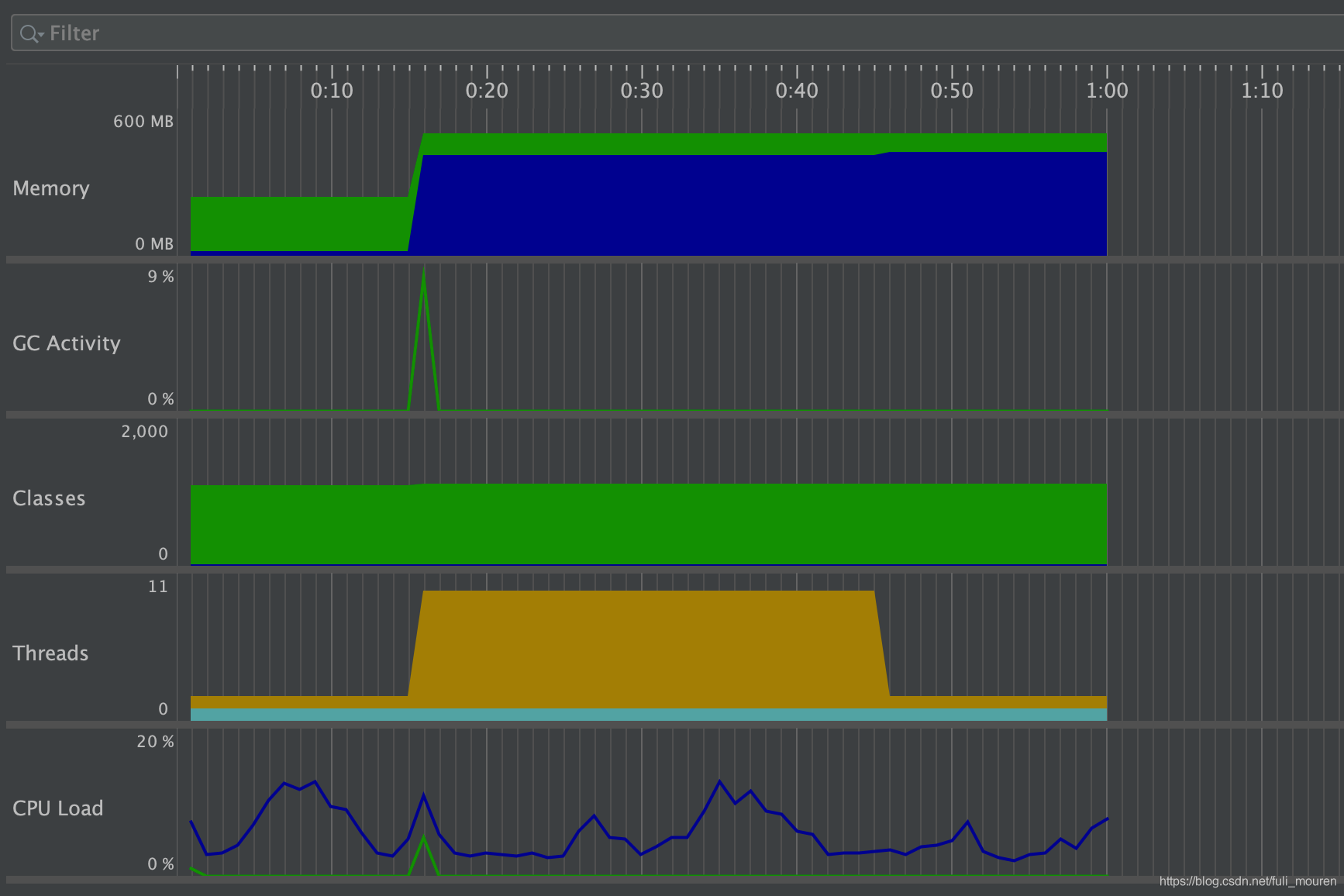Select the Threads chart row label
Screen dimensions: 1344x896
(50, 653)
